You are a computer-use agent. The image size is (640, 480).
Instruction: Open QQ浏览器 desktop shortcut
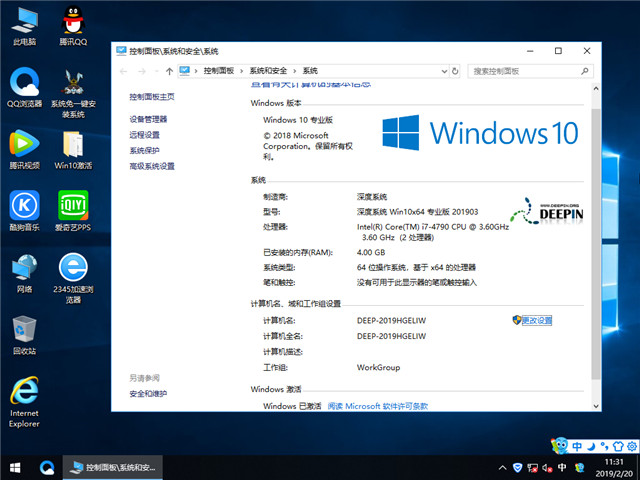24,87
